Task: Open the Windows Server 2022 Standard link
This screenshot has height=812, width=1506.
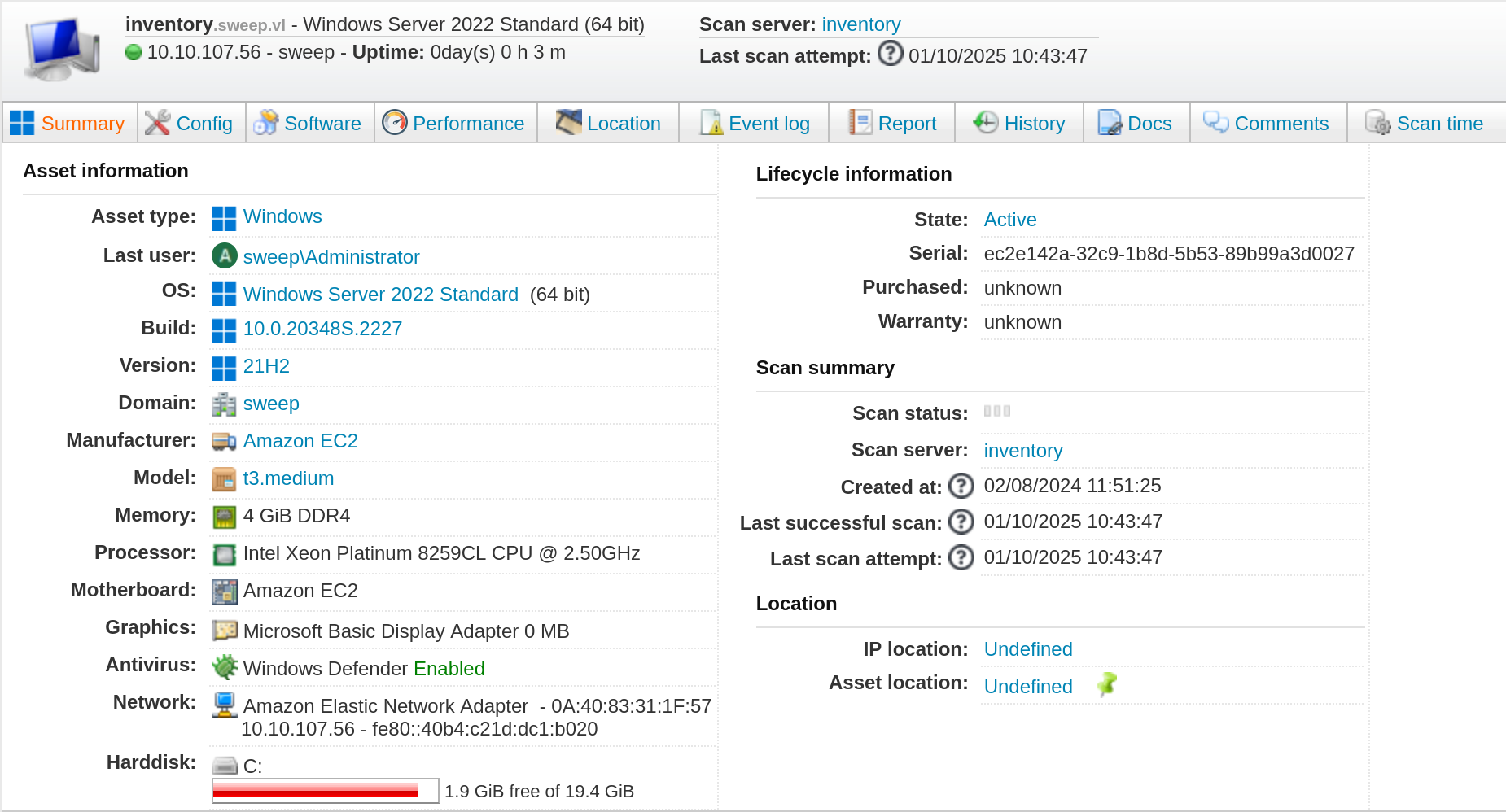Action: click(x=380, y=295)
